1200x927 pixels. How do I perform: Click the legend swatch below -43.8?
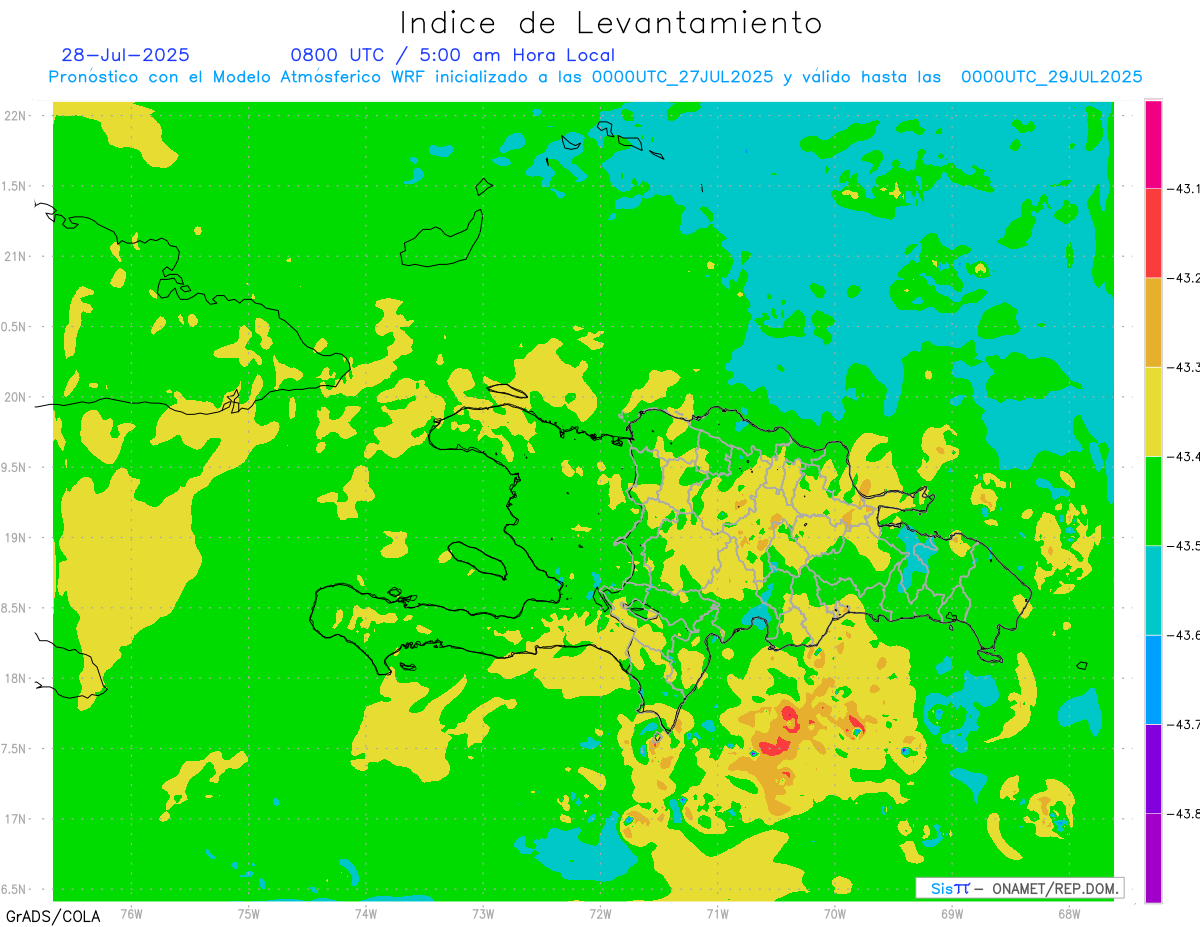click(x=1153, y=857)
